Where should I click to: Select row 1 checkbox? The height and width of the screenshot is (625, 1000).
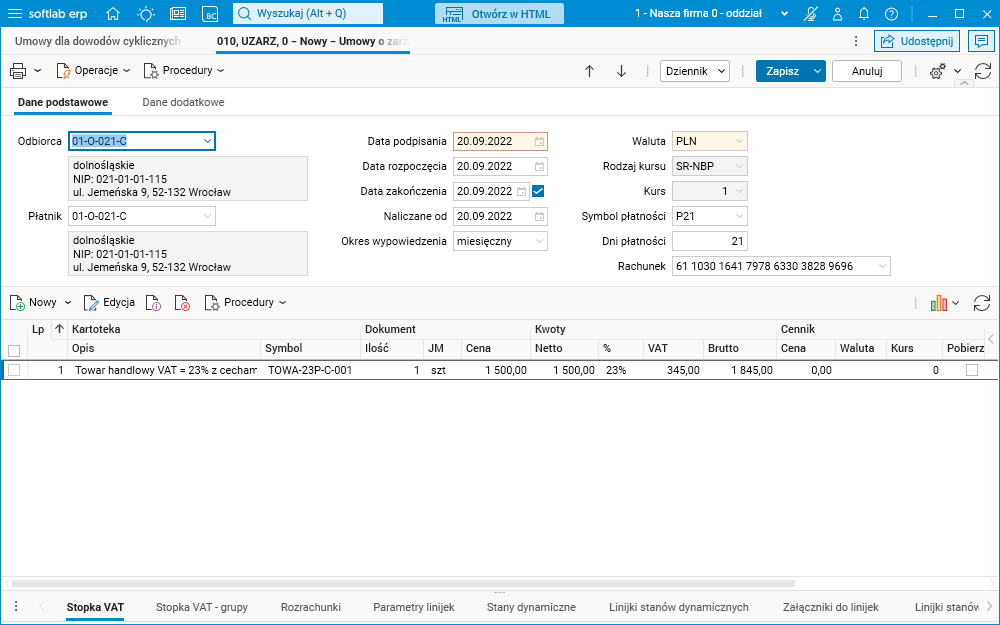point(14,370)
